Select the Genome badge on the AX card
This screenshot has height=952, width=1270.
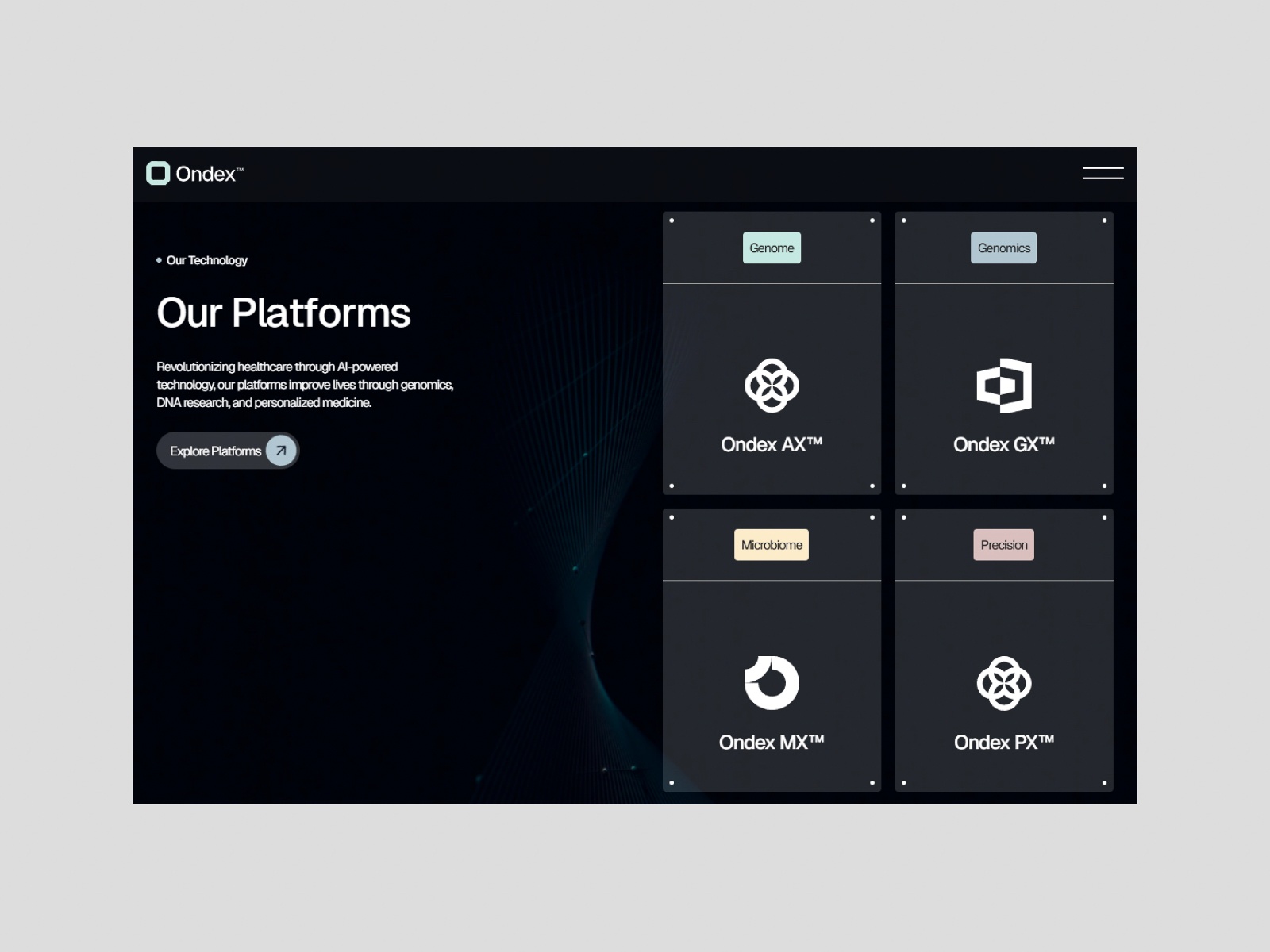tap(771, 248)
